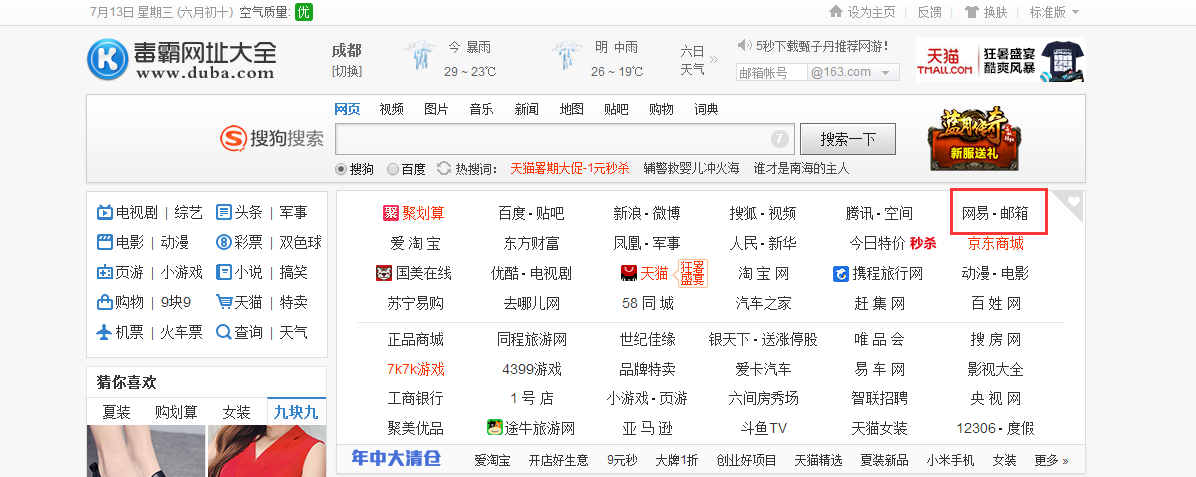The width and height of the screenshot is (1196, 477).
Task: Click the news icon beside 头条
Action: [223, 212]
